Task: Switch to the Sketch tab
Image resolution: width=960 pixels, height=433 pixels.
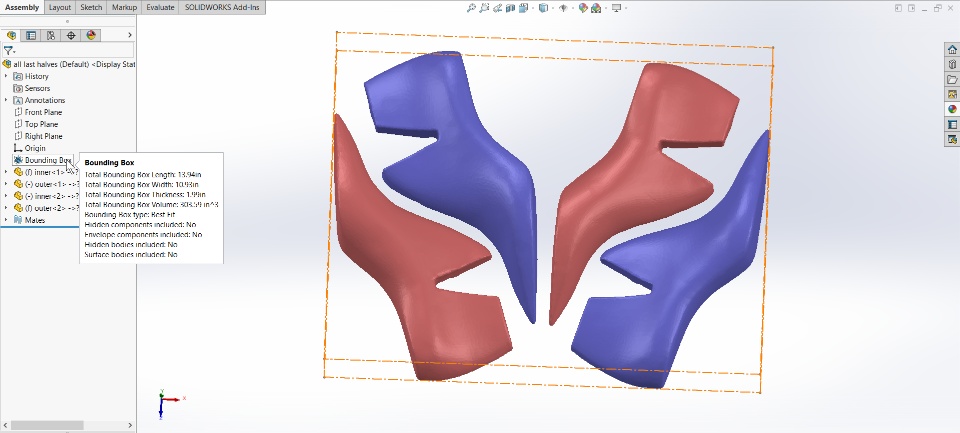Action: 91,7
